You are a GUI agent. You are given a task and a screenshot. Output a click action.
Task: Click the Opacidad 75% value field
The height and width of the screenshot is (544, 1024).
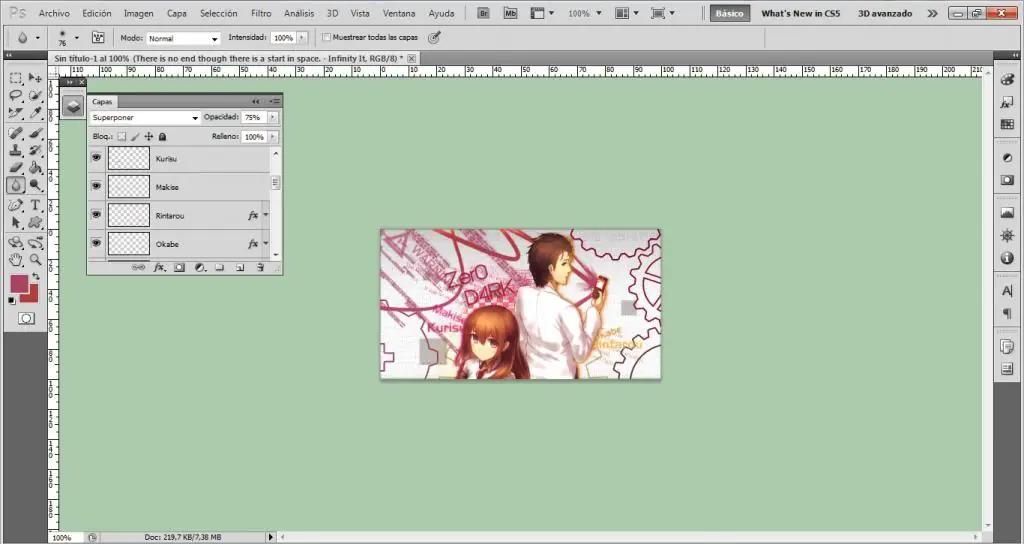coord(254,118)
